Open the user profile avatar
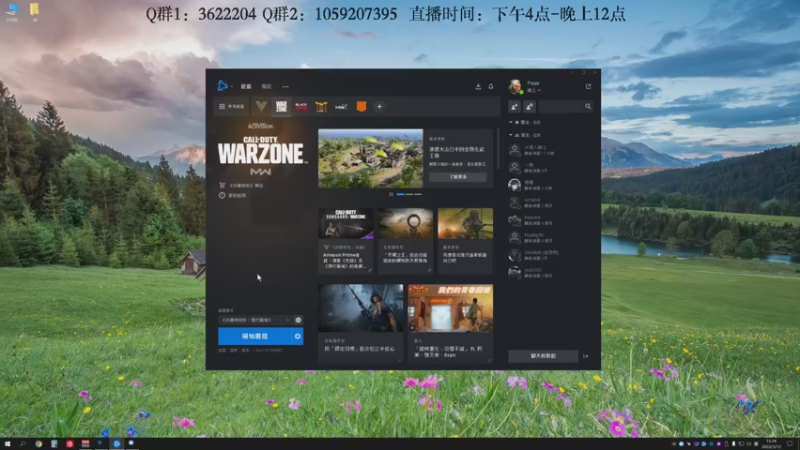Image resolution: width=800 pixels, height=450 pixels. (515, 86)
